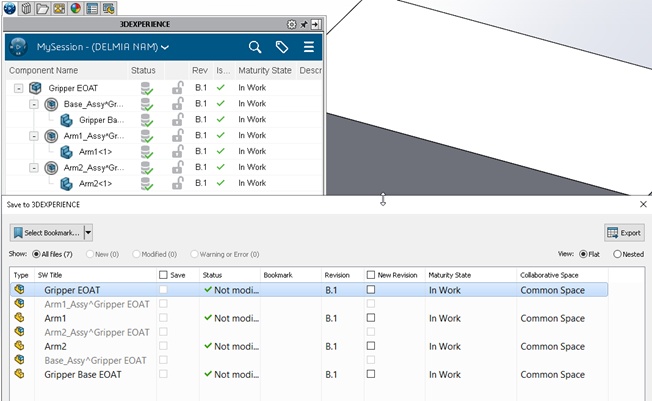Open Select Bookmark dropdown arrow

click(x=88, y=233)
